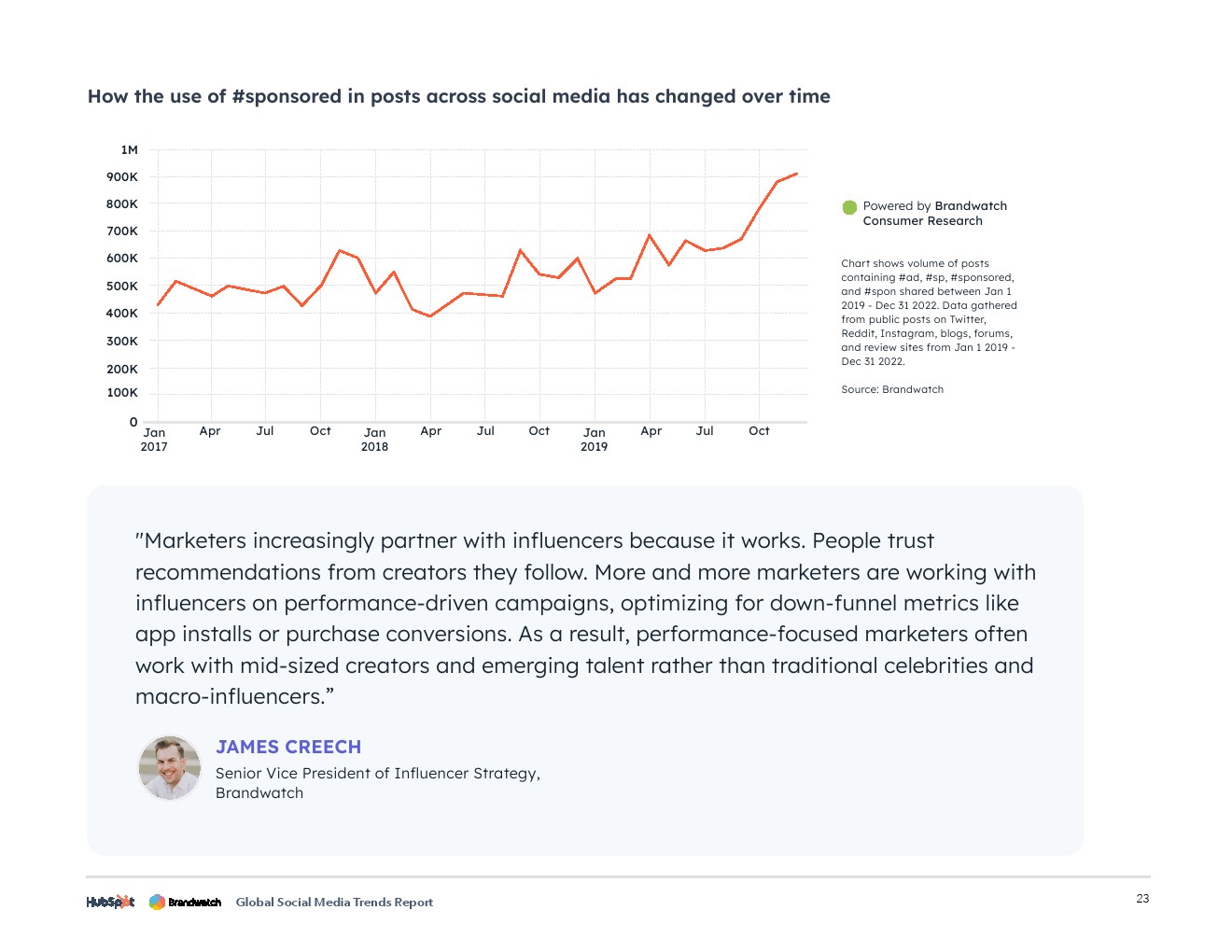
Task: Click the Jan 2017 axis label
Action: pyautogui.click(x=154, y=440)
